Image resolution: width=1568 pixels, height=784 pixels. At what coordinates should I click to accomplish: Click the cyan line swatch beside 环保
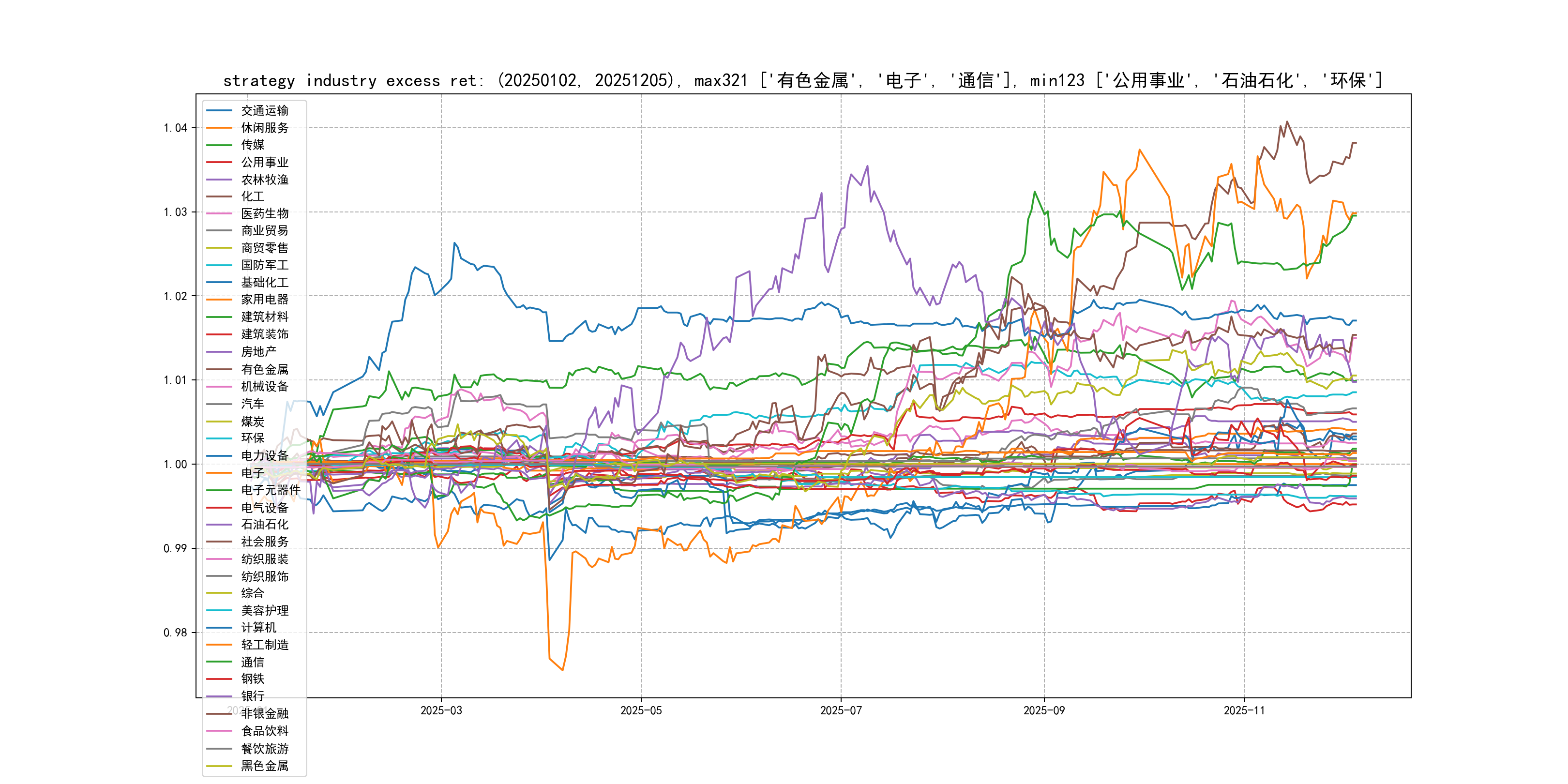pyautogui.click(x=219, y=438)
